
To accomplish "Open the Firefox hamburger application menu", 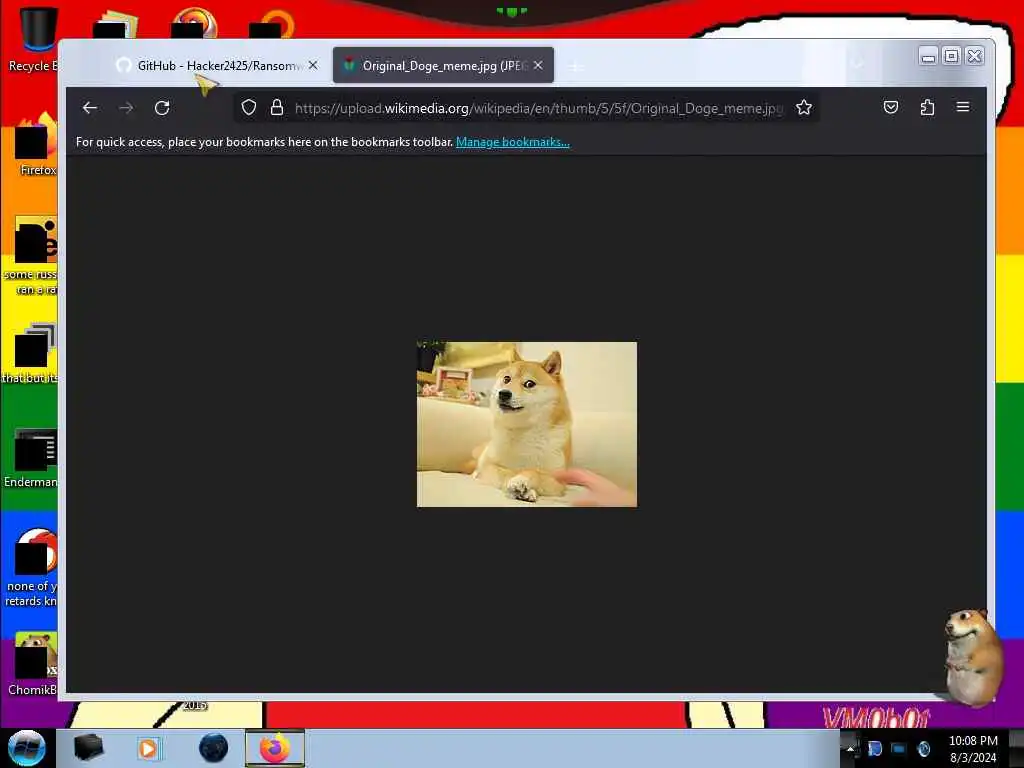I will point(963,107).
